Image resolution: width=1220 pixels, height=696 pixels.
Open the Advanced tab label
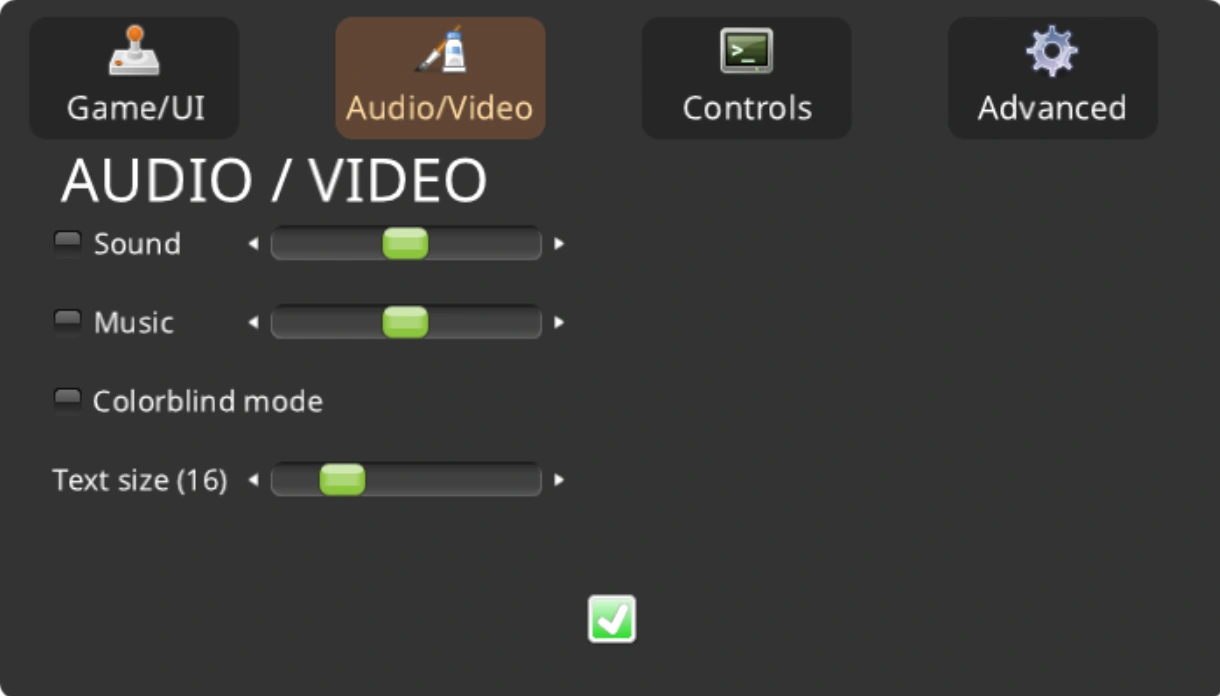pyautogui.click(x=1052, y=108)
